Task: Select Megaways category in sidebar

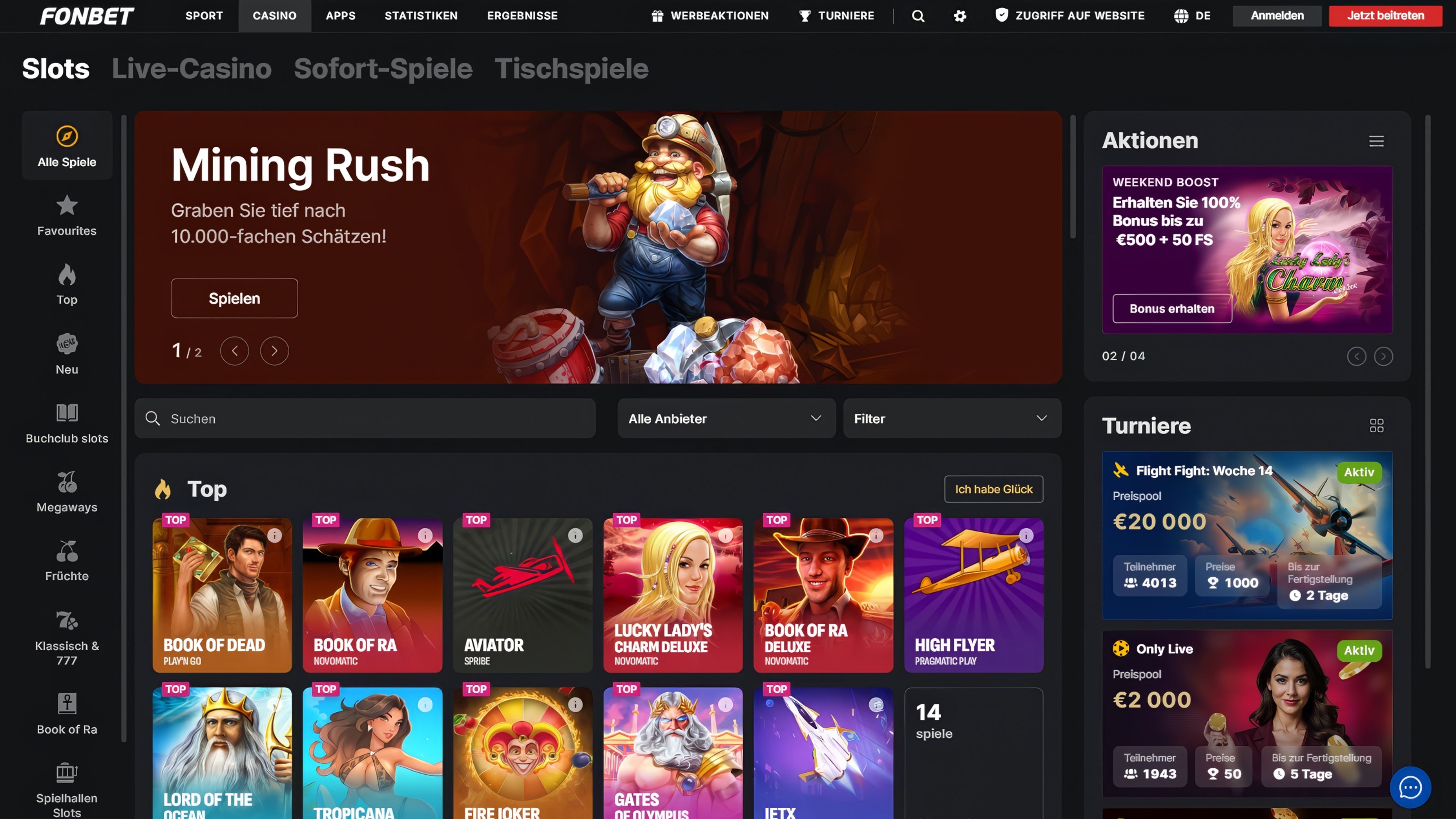Action: (x=67, y=492)
